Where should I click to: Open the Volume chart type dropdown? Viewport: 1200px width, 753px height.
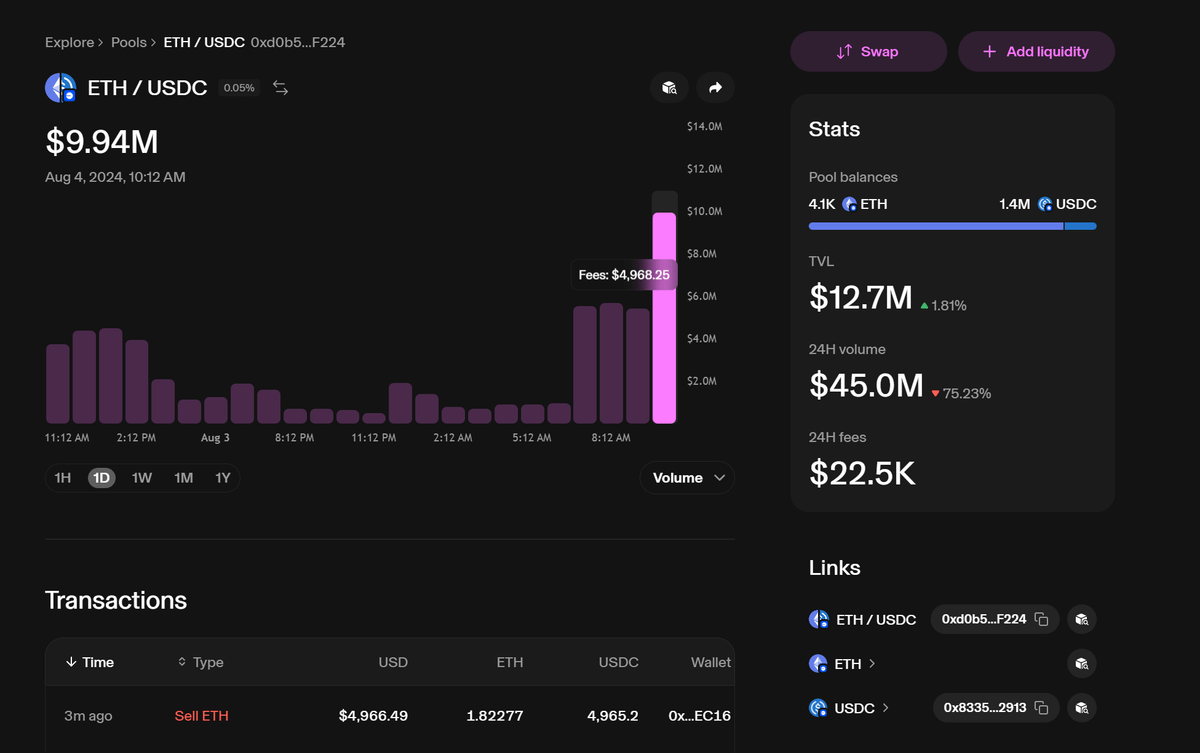pos(687,478)
